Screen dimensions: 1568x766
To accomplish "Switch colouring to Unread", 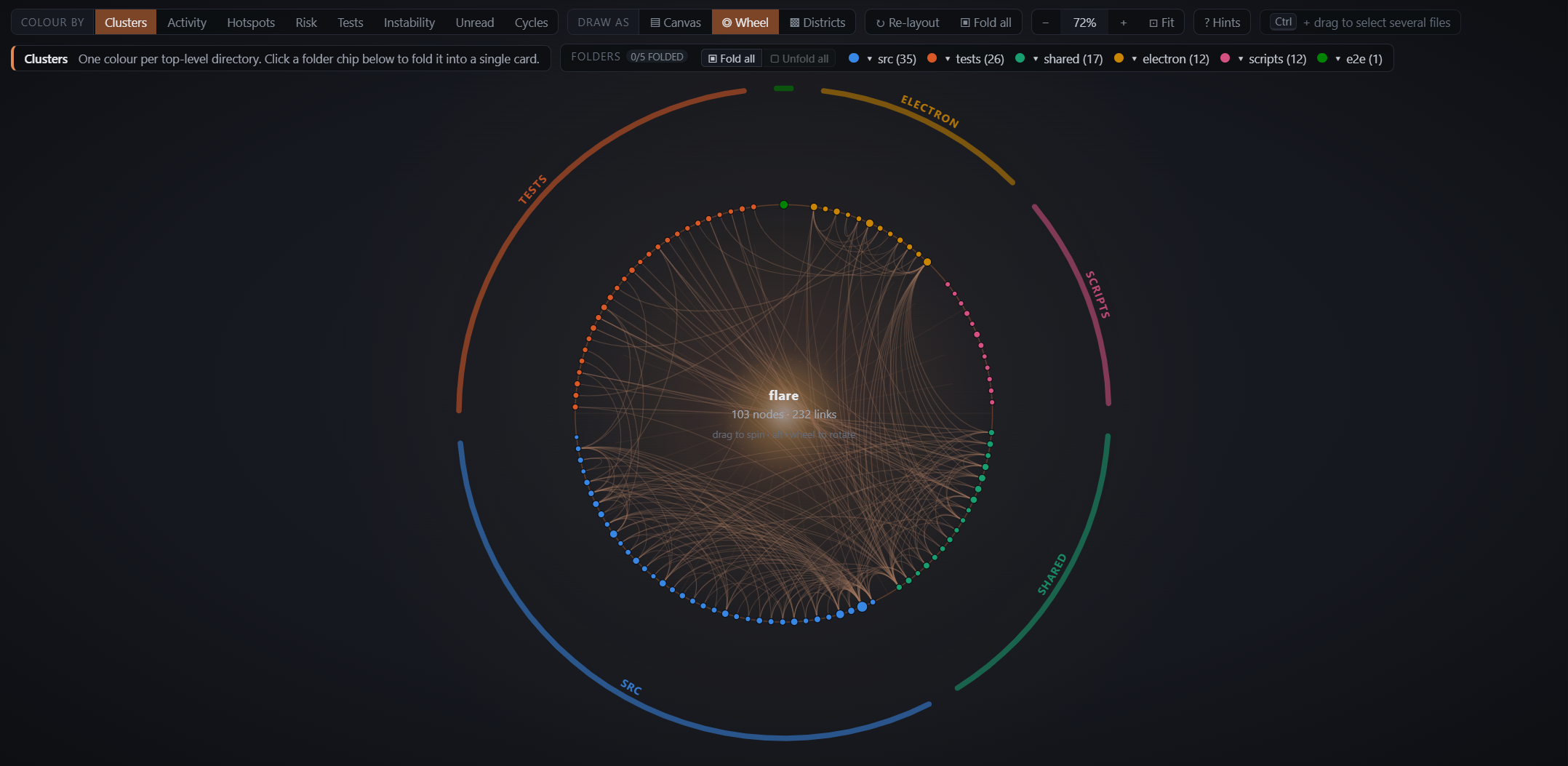I will click(475, 23).
